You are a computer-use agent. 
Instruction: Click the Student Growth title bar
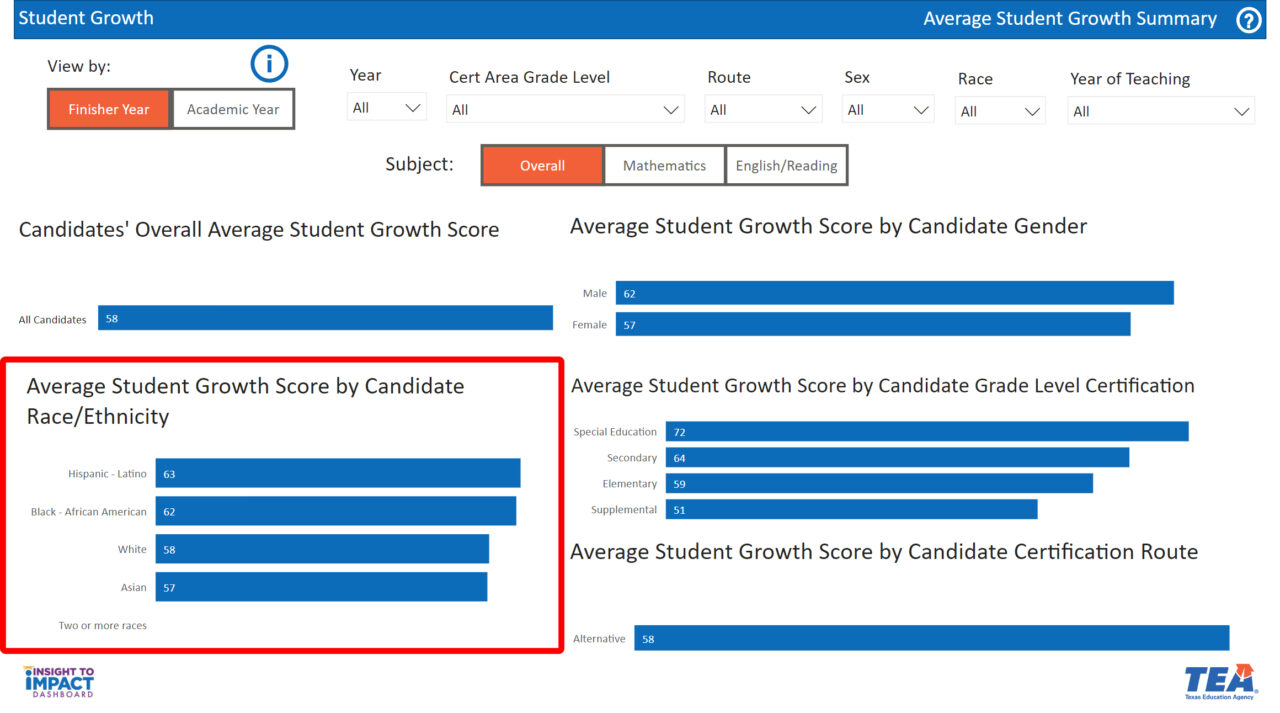(x=86, y=18)
